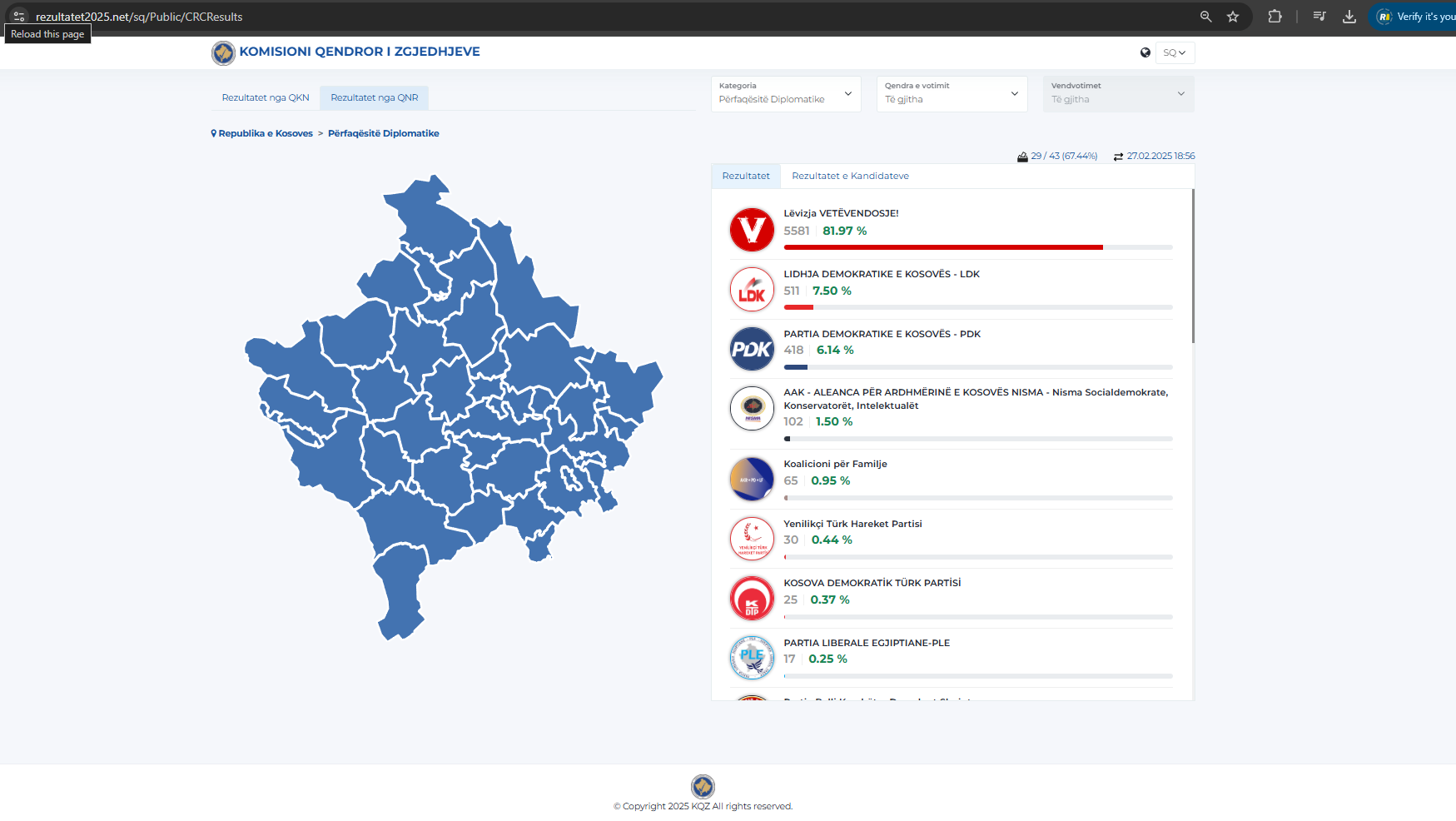Click the Koalicioni për Familje name
1456x821 pixels.
click(x=835, y=464)
